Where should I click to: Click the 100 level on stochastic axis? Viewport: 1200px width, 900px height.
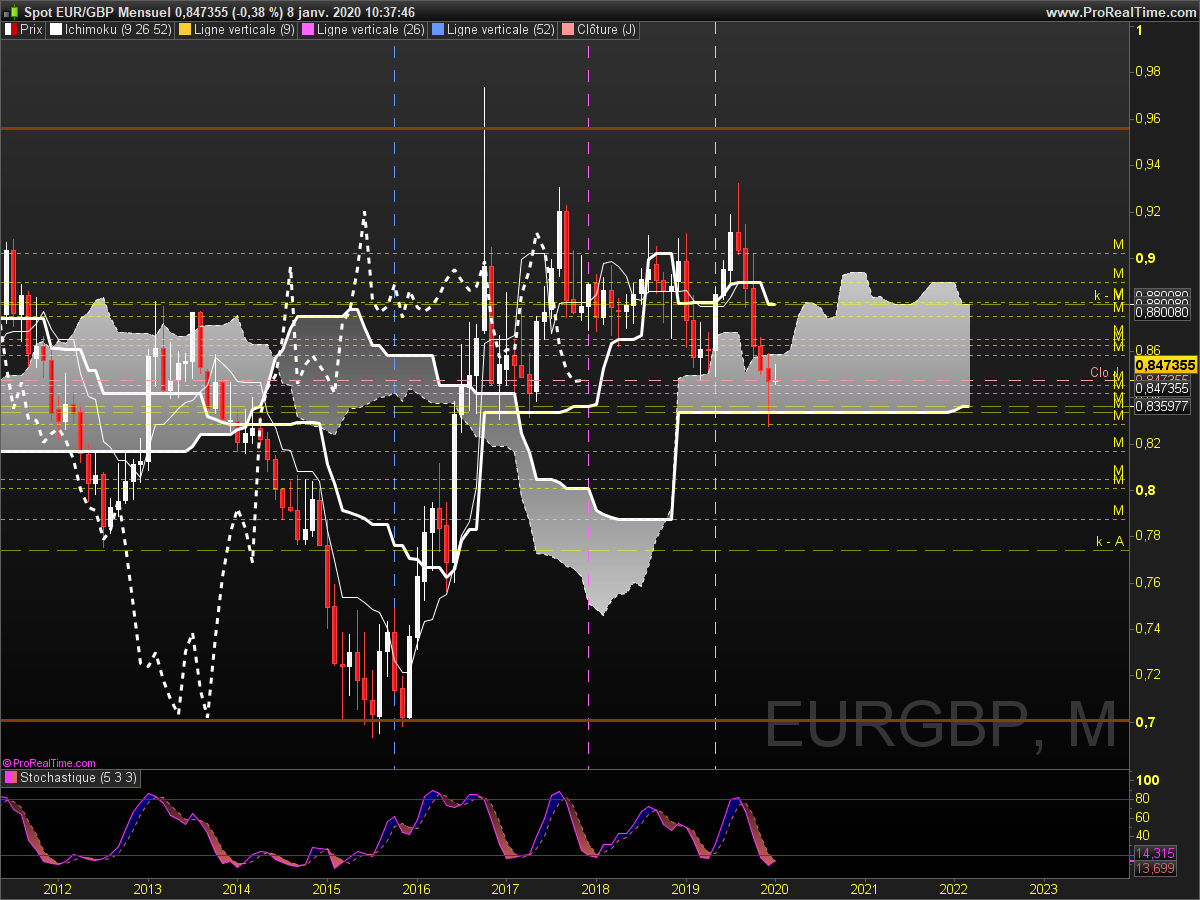1148,780
